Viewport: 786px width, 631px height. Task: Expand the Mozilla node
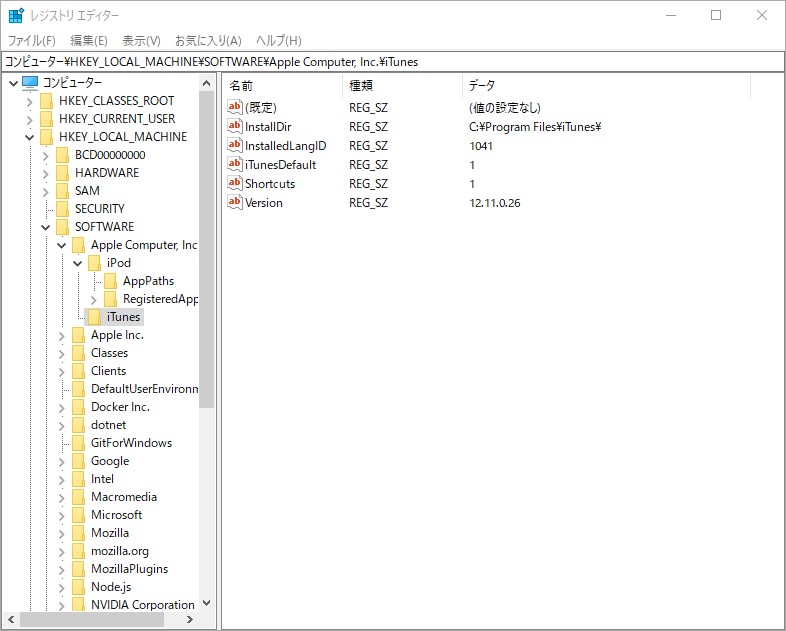point(62,534)
